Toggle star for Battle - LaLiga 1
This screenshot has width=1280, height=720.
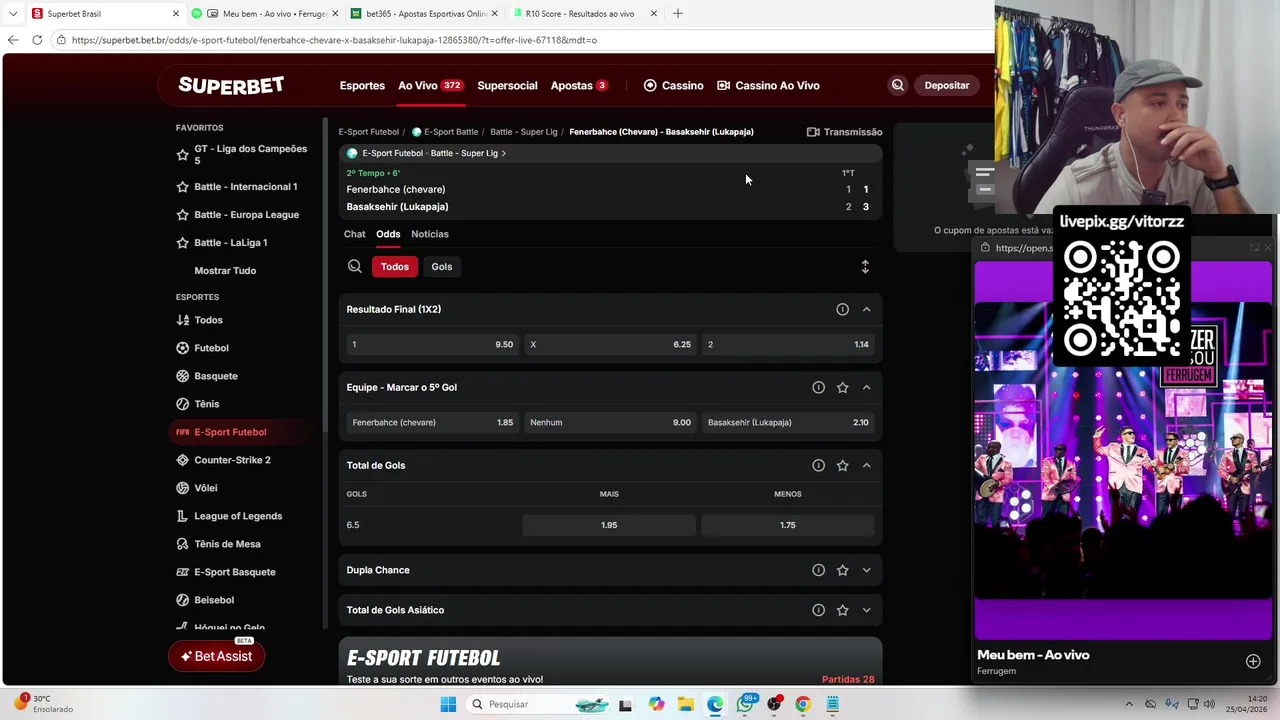tap(182, 243)
